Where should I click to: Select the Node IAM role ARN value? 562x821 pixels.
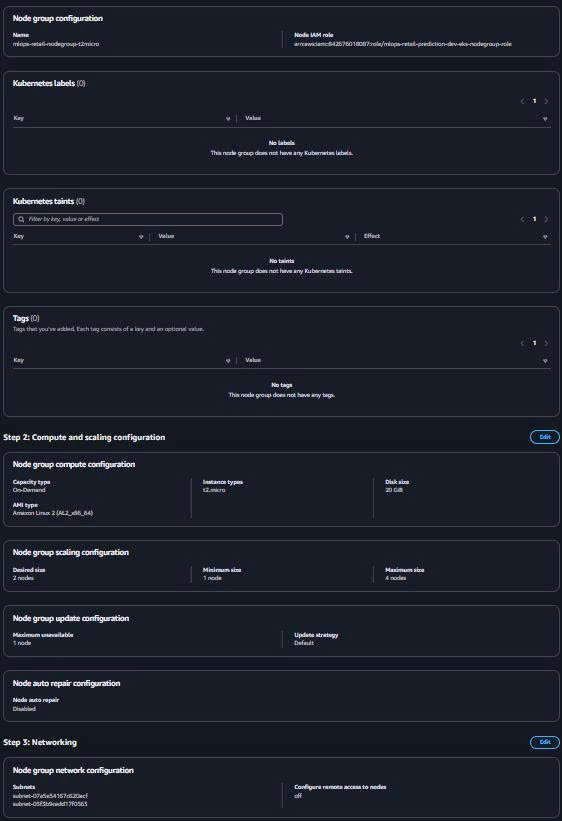403,44
